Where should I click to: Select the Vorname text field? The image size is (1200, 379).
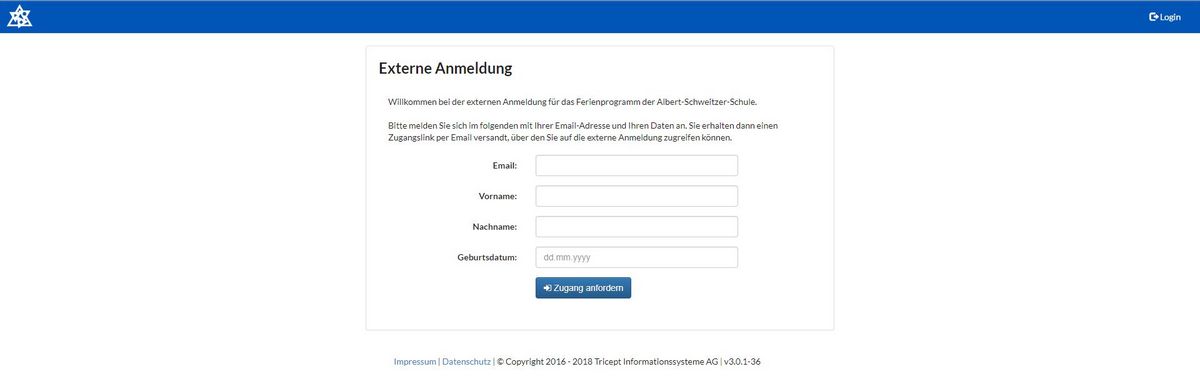coord(637,196)
